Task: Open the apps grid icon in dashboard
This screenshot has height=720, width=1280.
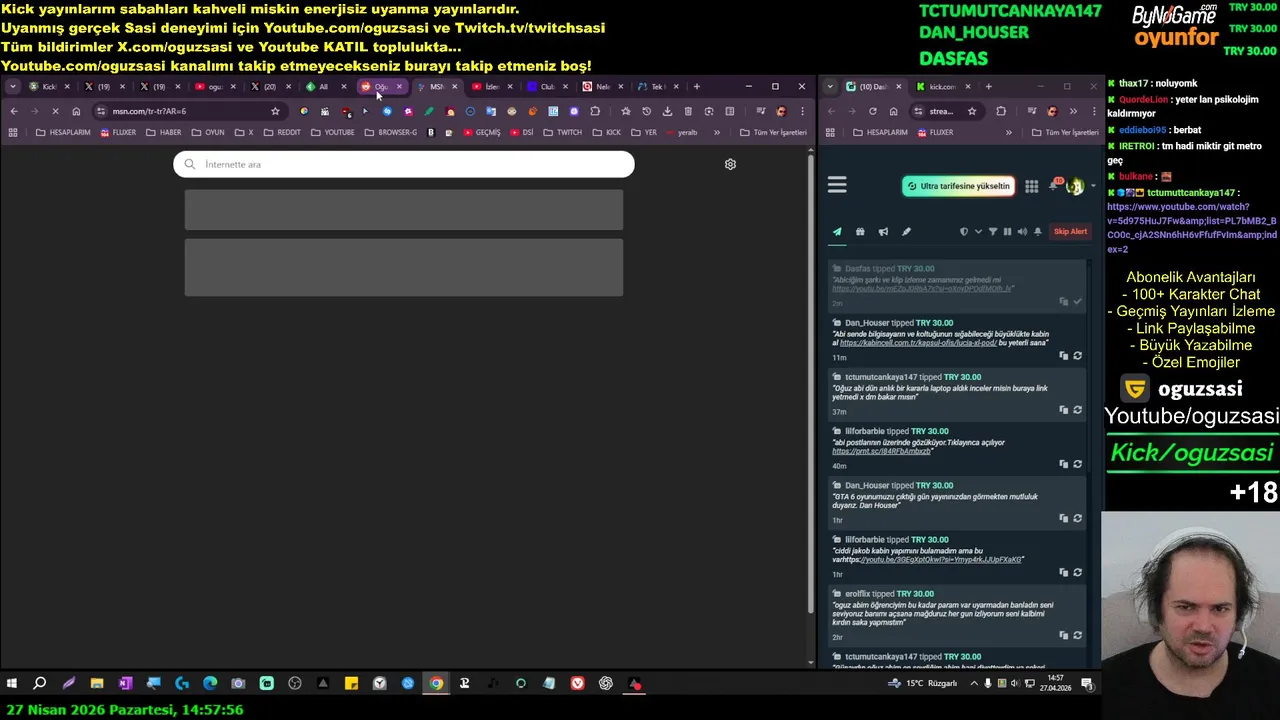Action: [x=1031, y=186]
